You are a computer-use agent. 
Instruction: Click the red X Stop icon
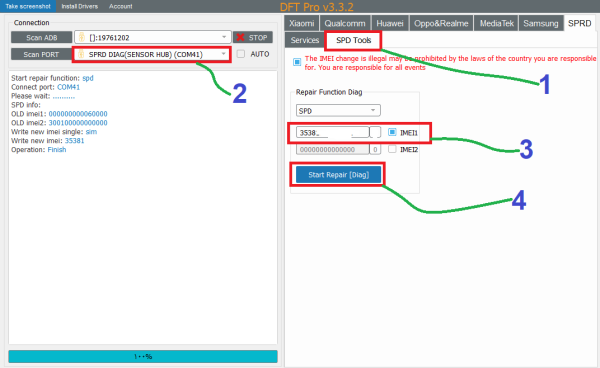[240, 37]
